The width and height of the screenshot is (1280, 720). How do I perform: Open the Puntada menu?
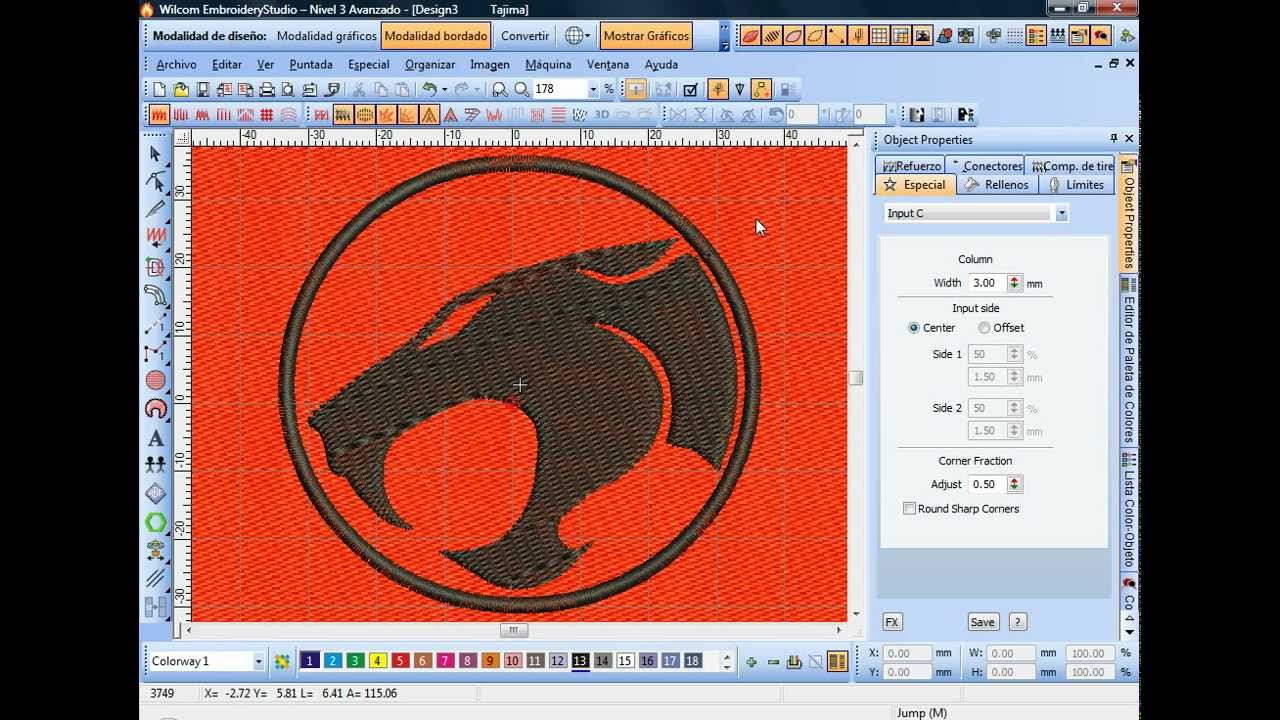pos(311,64)
